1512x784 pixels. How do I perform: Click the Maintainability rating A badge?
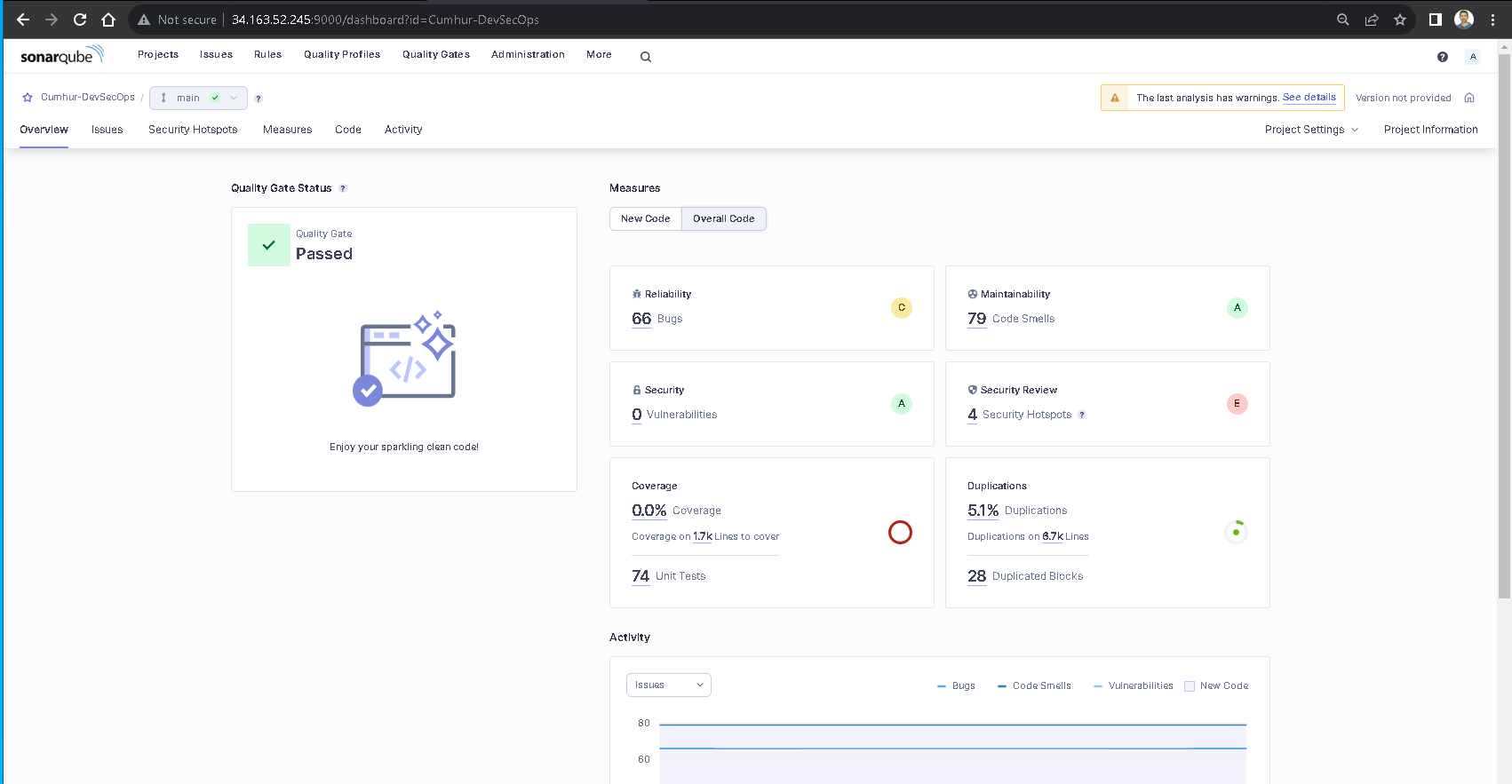pyautogui.click(x=1237, y=308)
